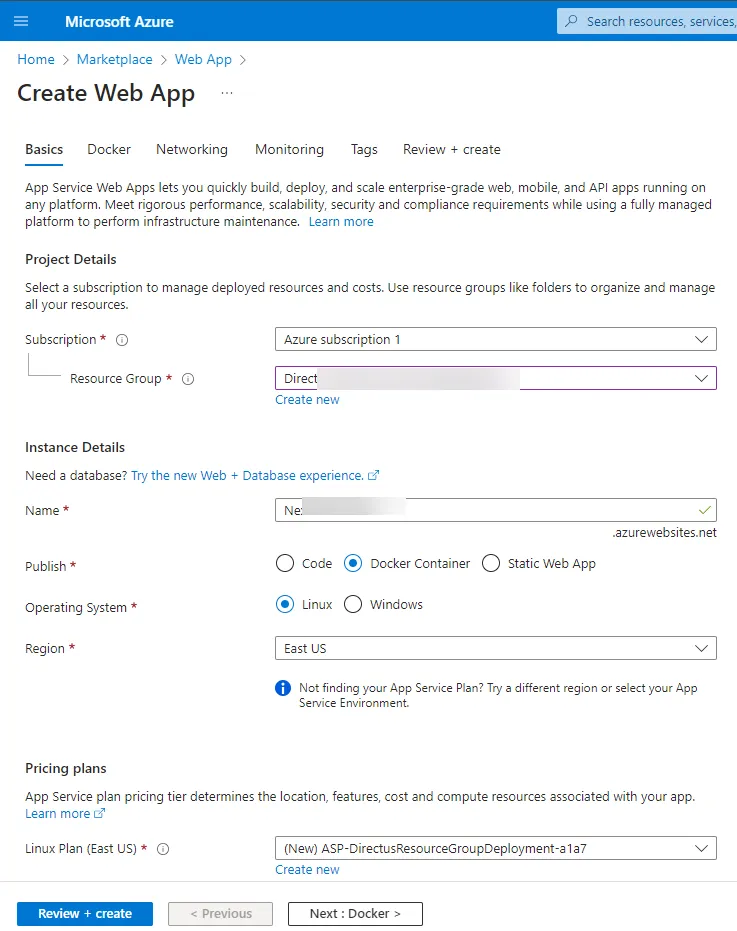Click Create new under Resource Group
The height and width of the screenshot is (931, 737).
coord(307,399)
